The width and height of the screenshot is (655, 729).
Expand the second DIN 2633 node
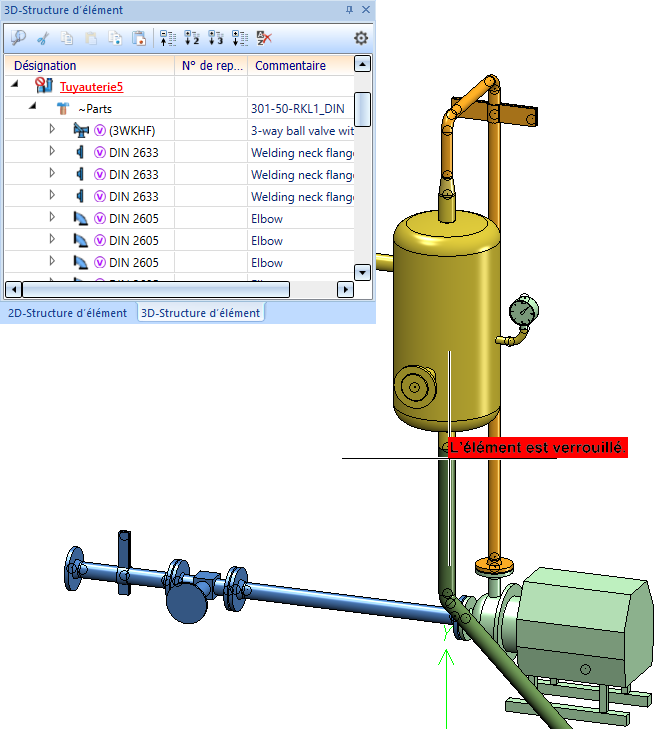tap(52, 172)
